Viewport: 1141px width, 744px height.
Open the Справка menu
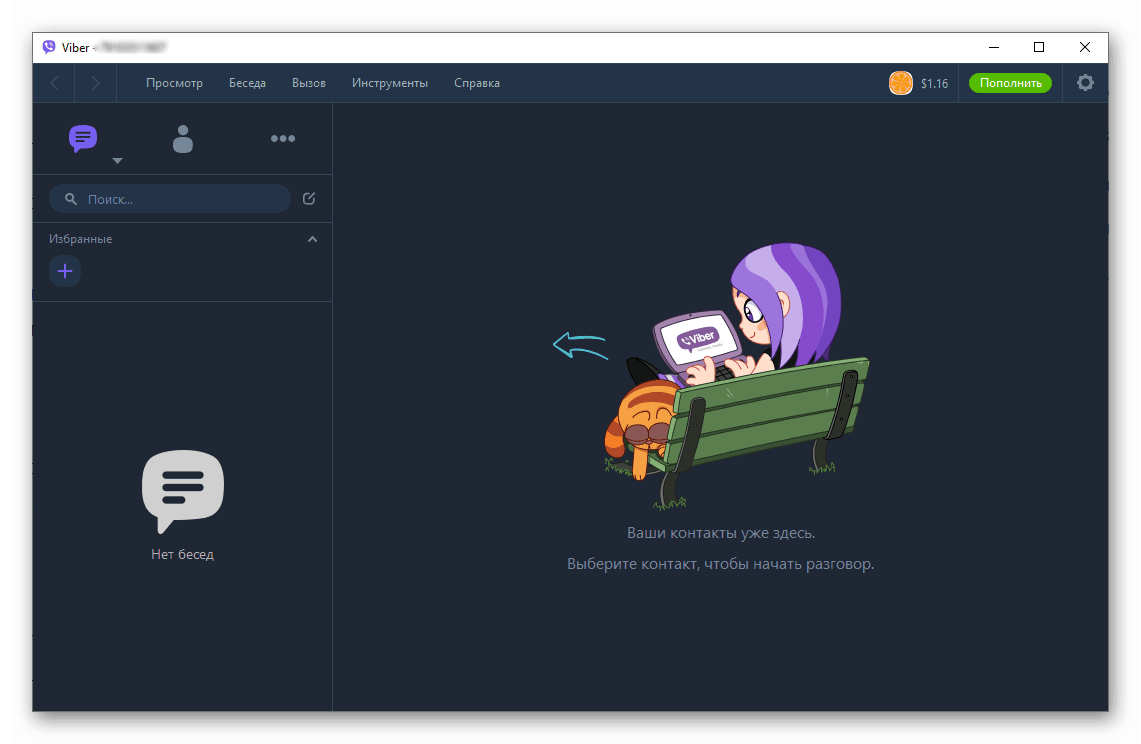pyautogui.click(x=477, y=83)
